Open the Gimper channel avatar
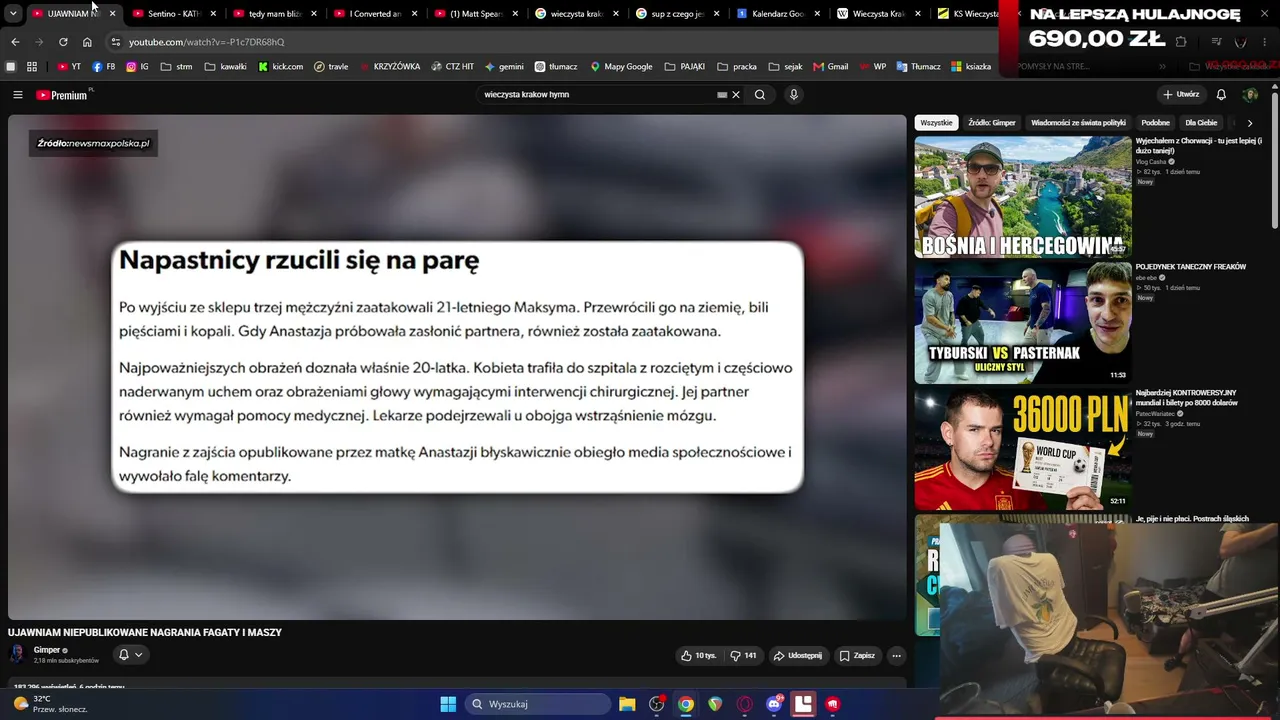This screenshot has height=720, width=1280. click(x=17, y=654)
